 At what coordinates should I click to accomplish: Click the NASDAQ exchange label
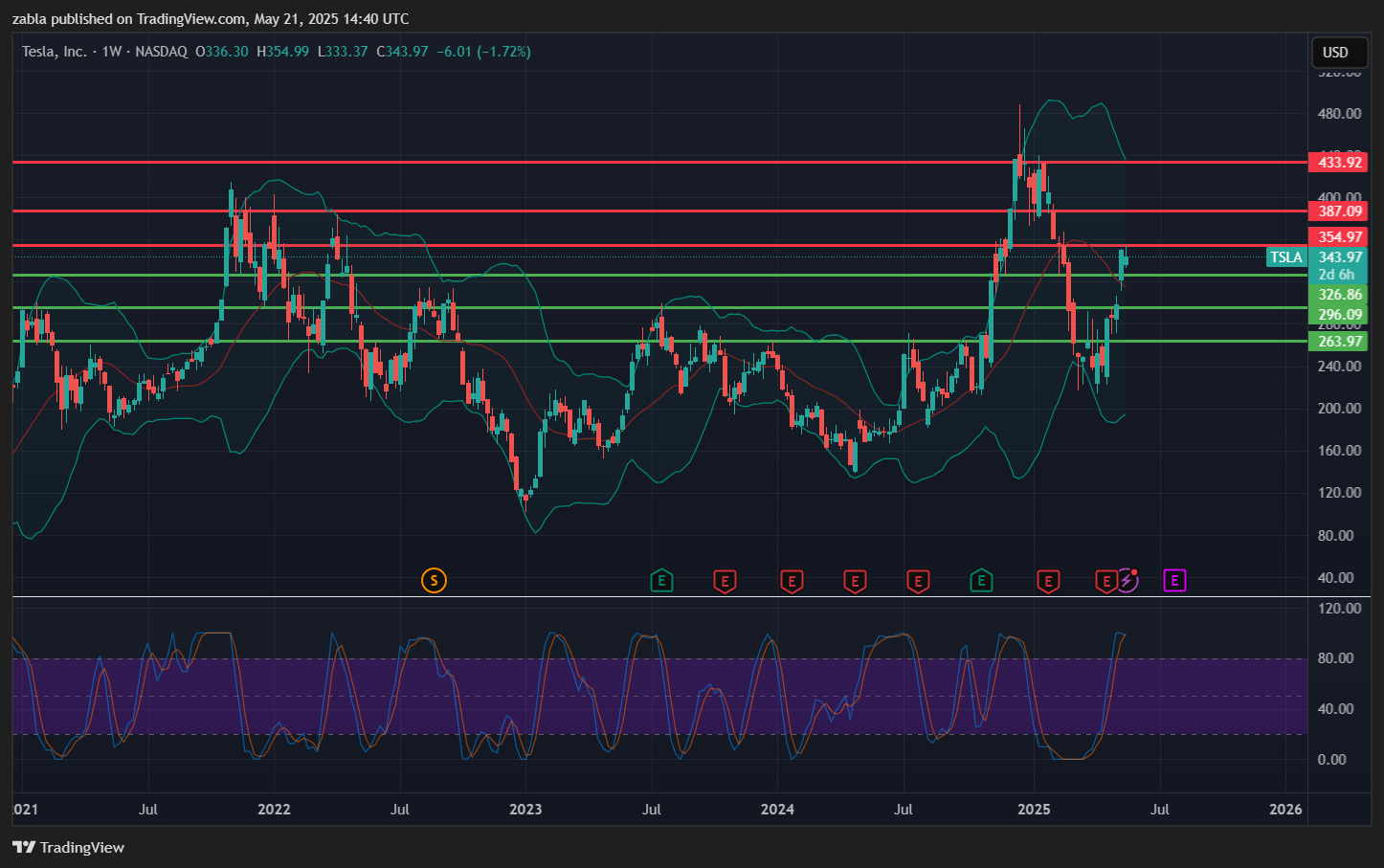(161, 52)
